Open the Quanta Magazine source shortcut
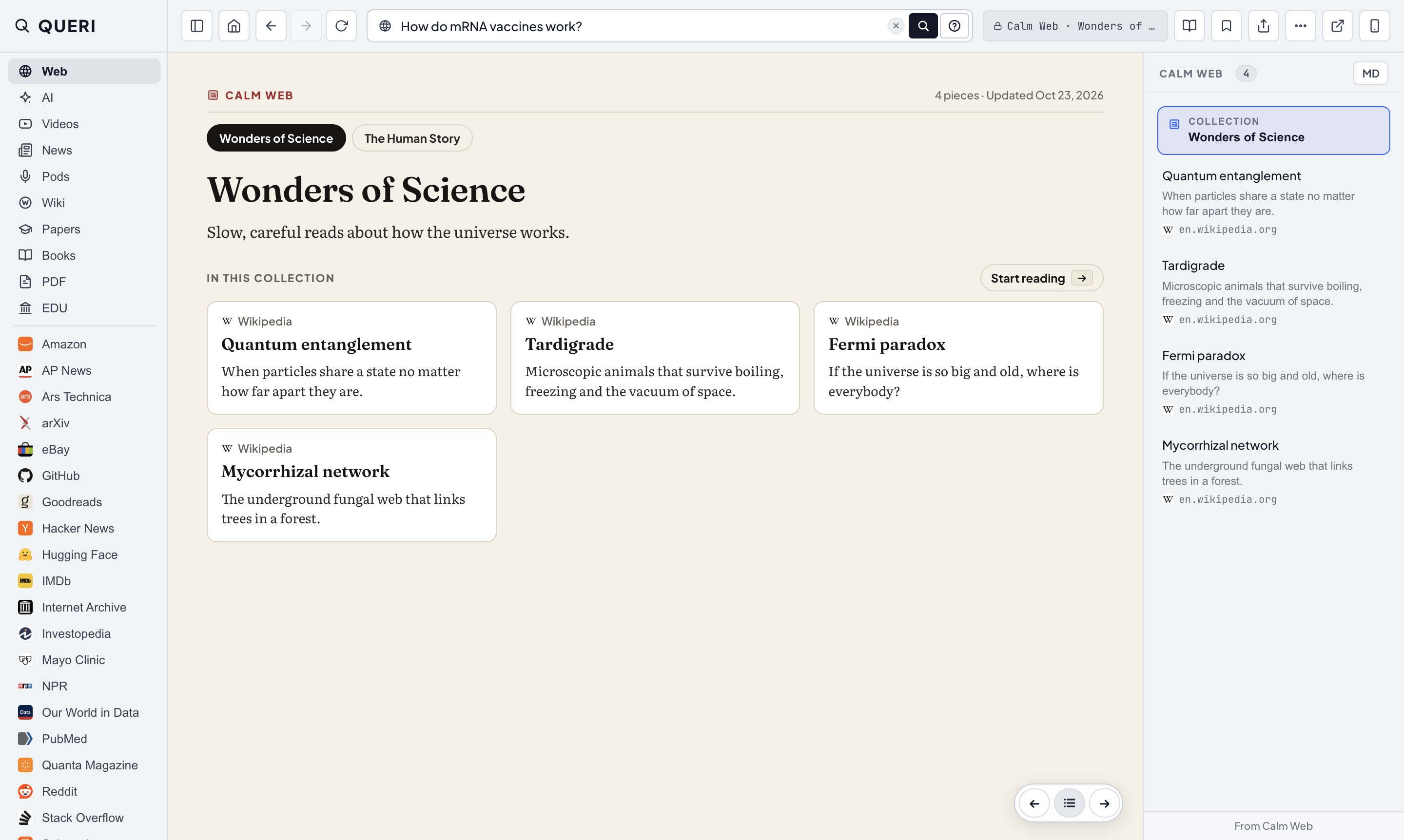The image size is (1404, 840). pos(84,765)
